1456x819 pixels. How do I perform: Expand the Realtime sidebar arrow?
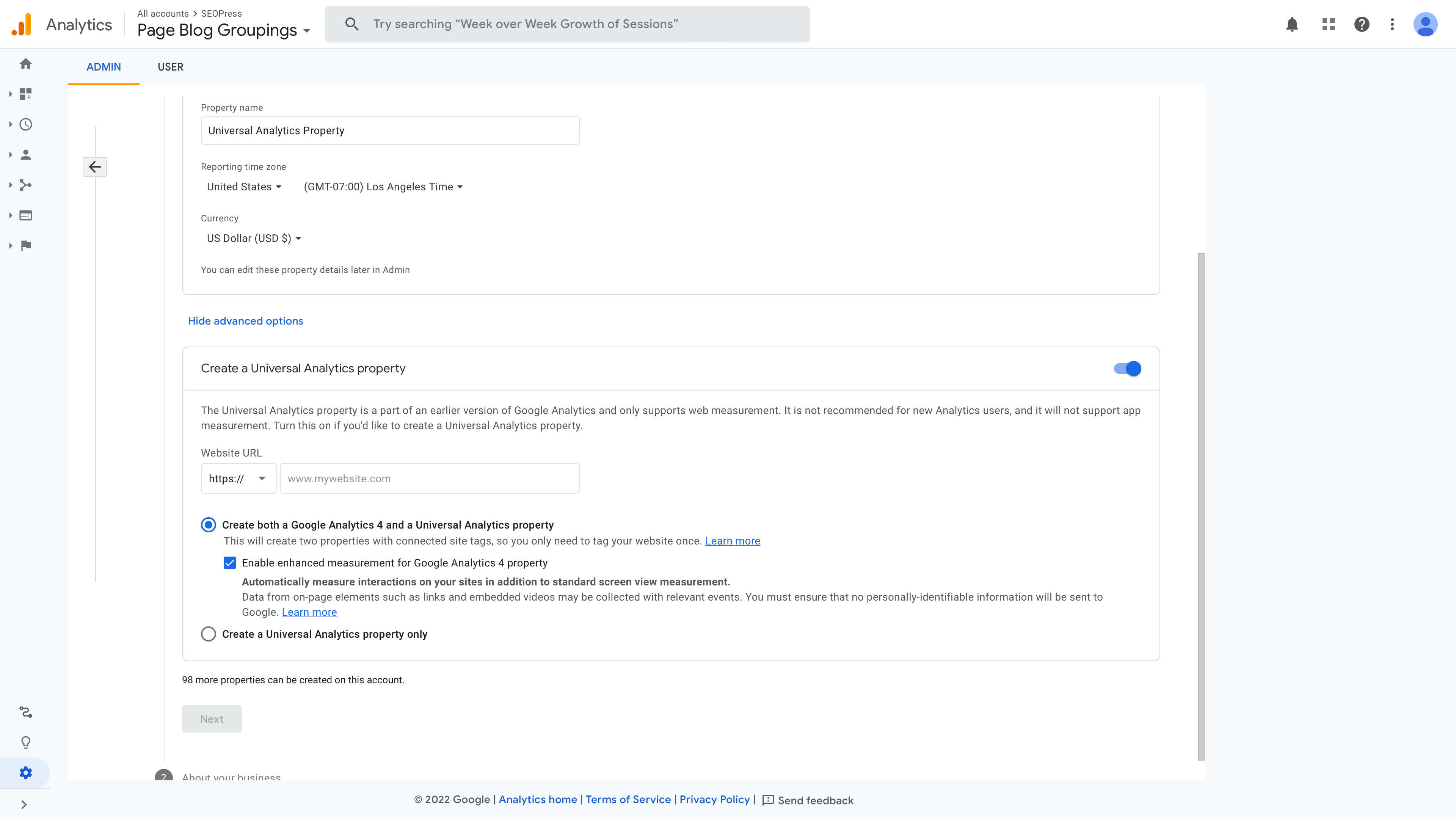[10, 124]
